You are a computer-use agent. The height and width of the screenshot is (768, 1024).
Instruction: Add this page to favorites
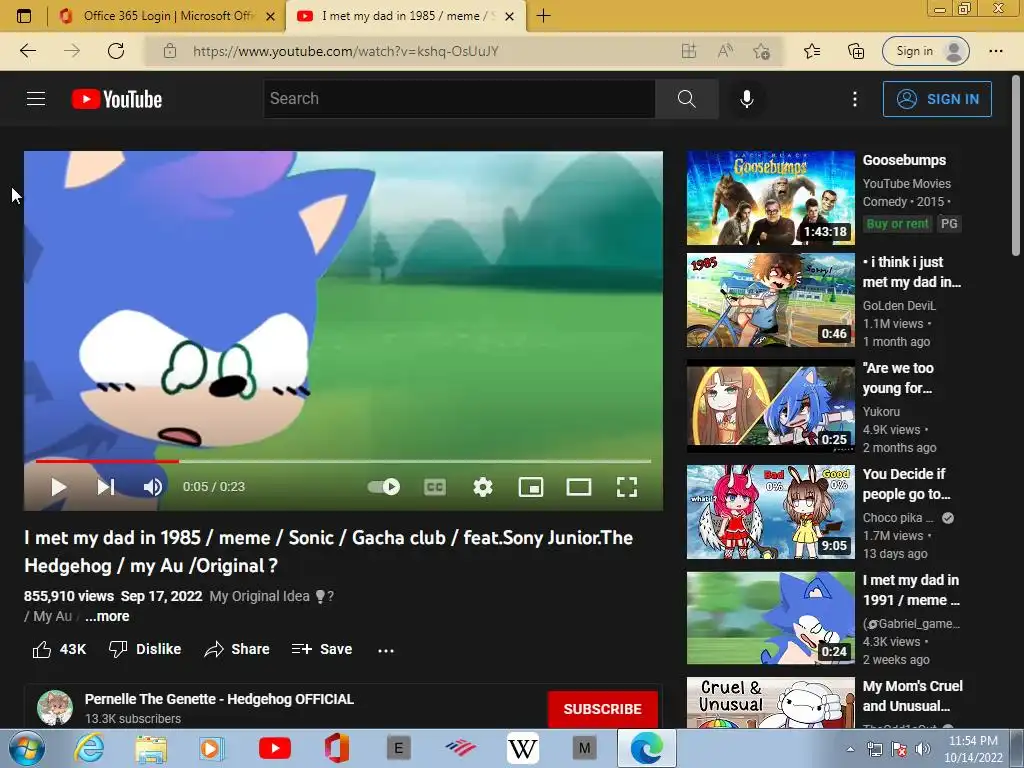click(x=761, y=51)
